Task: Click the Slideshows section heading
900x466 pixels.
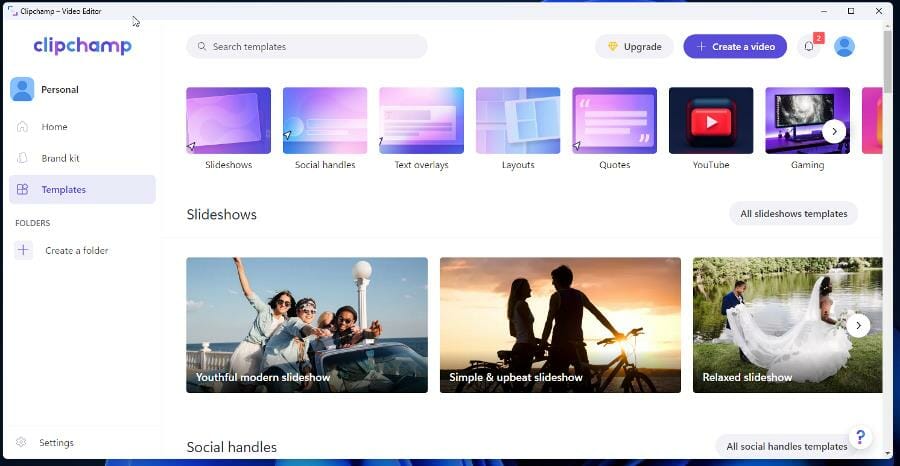Action: coord(222,215)
